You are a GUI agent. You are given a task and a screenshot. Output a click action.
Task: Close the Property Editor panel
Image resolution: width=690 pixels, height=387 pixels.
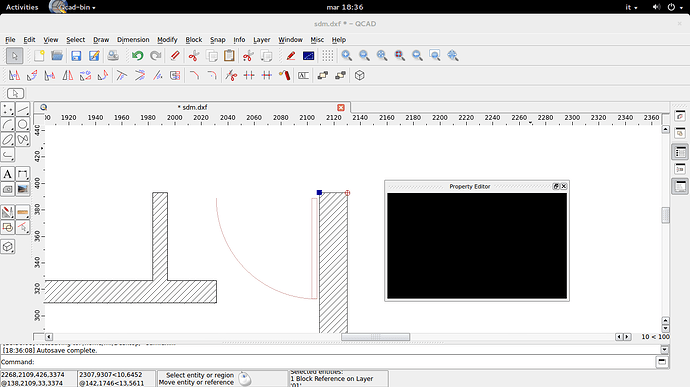[564, 186]
